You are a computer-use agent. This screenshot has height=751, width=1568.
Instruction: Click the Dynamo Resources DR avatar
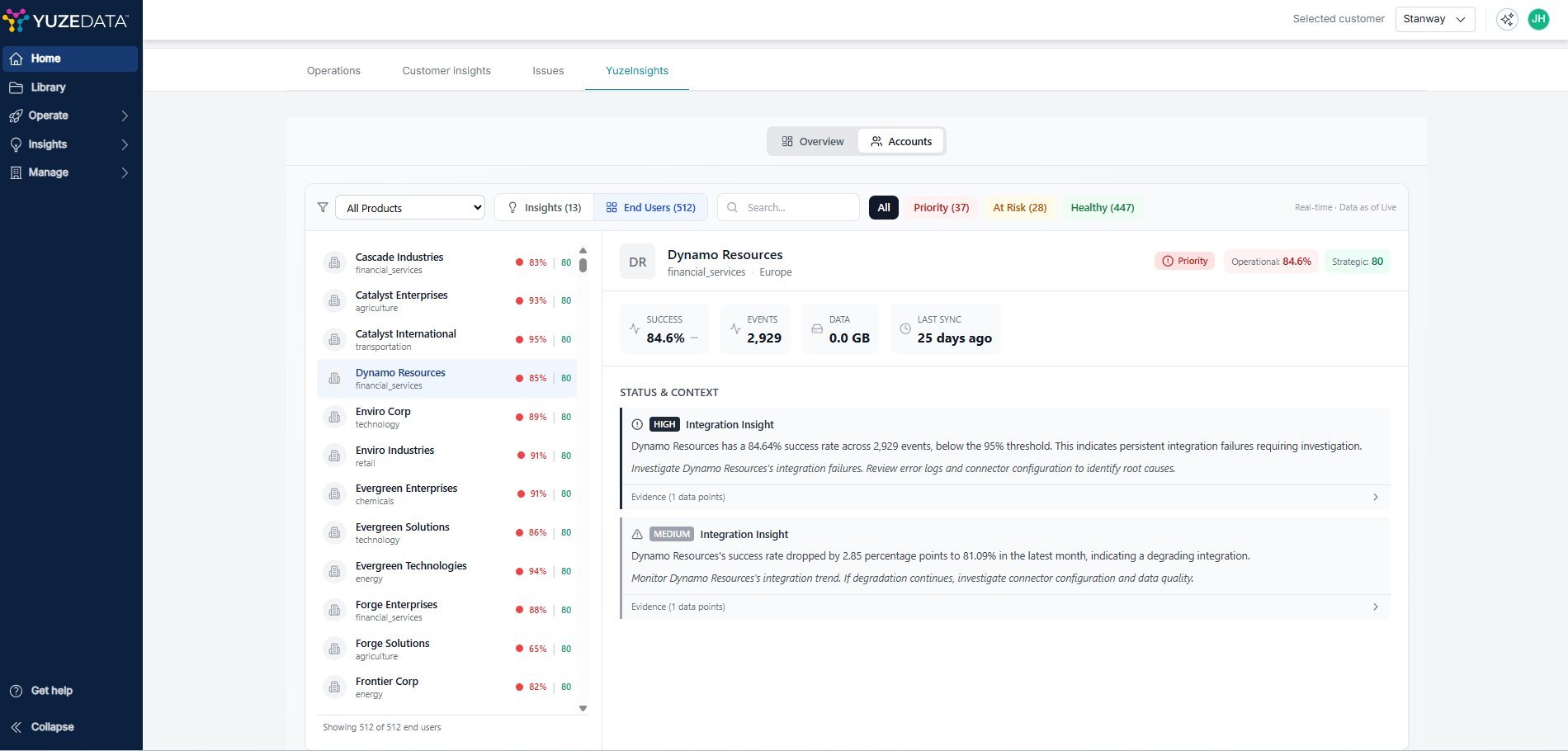pos(637,262)
